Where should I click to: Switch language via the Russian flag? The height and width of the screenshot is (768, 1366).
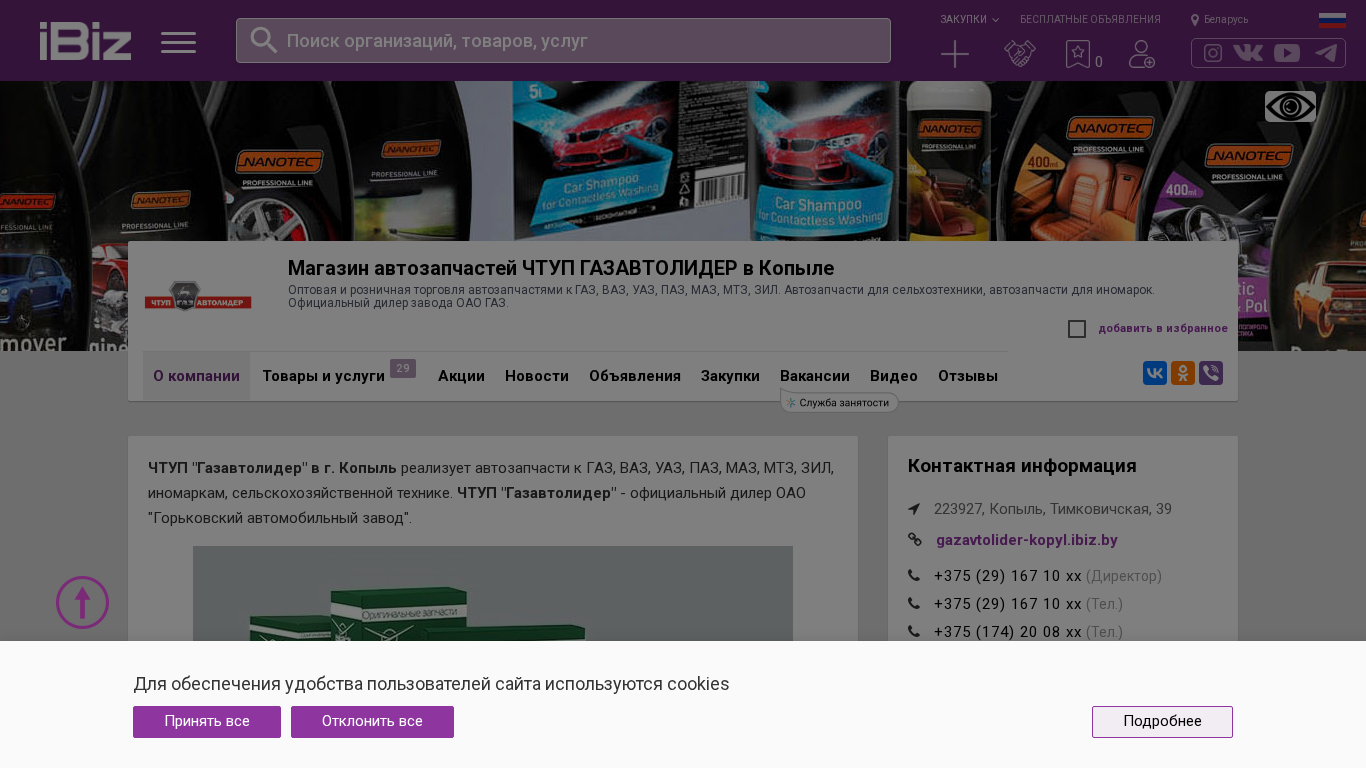[x=1332, y=20]
